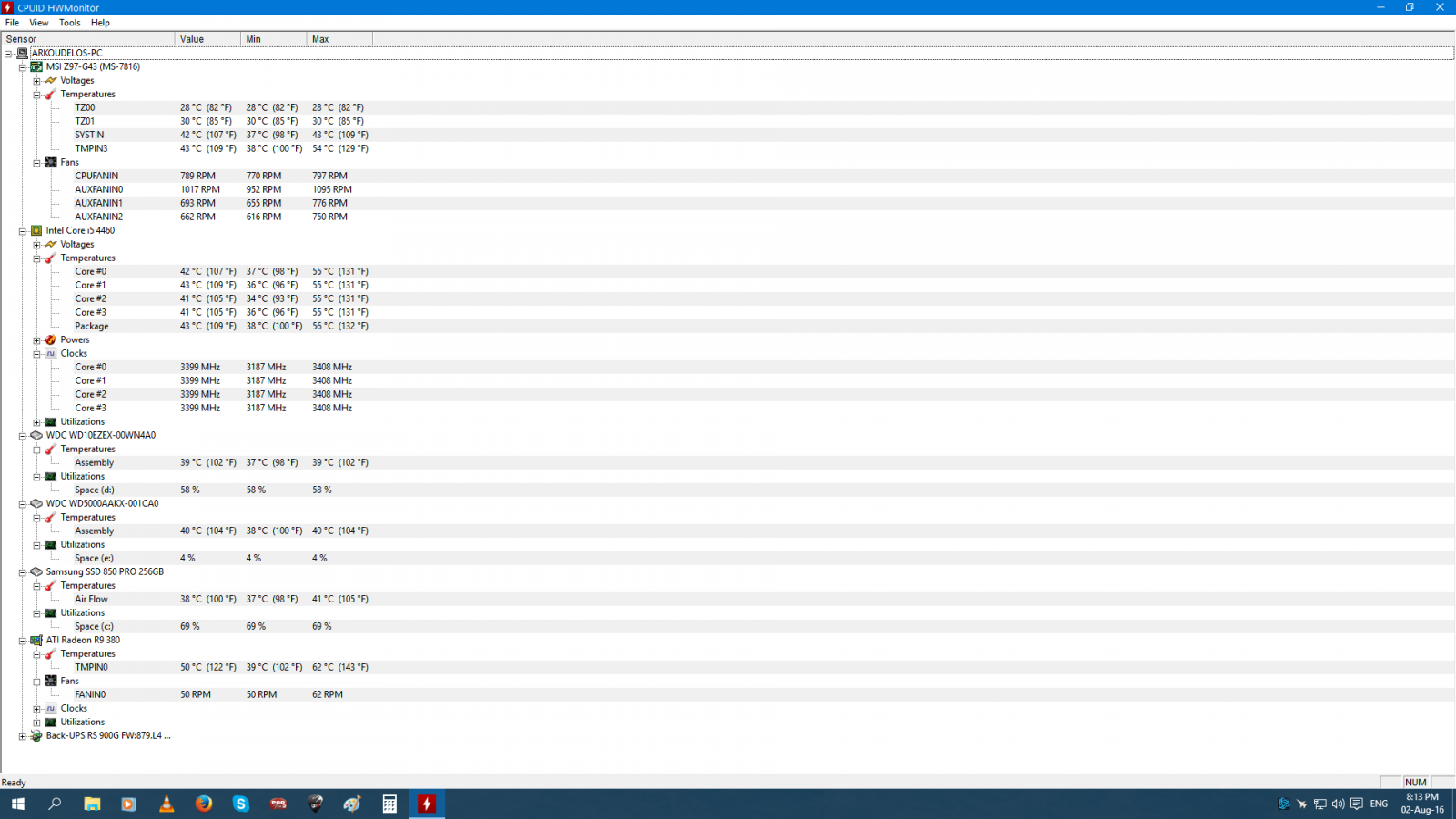
Task: Click the thermometer icon under Samsung SSD 850 PRO
Action: [x=51, y=585]
